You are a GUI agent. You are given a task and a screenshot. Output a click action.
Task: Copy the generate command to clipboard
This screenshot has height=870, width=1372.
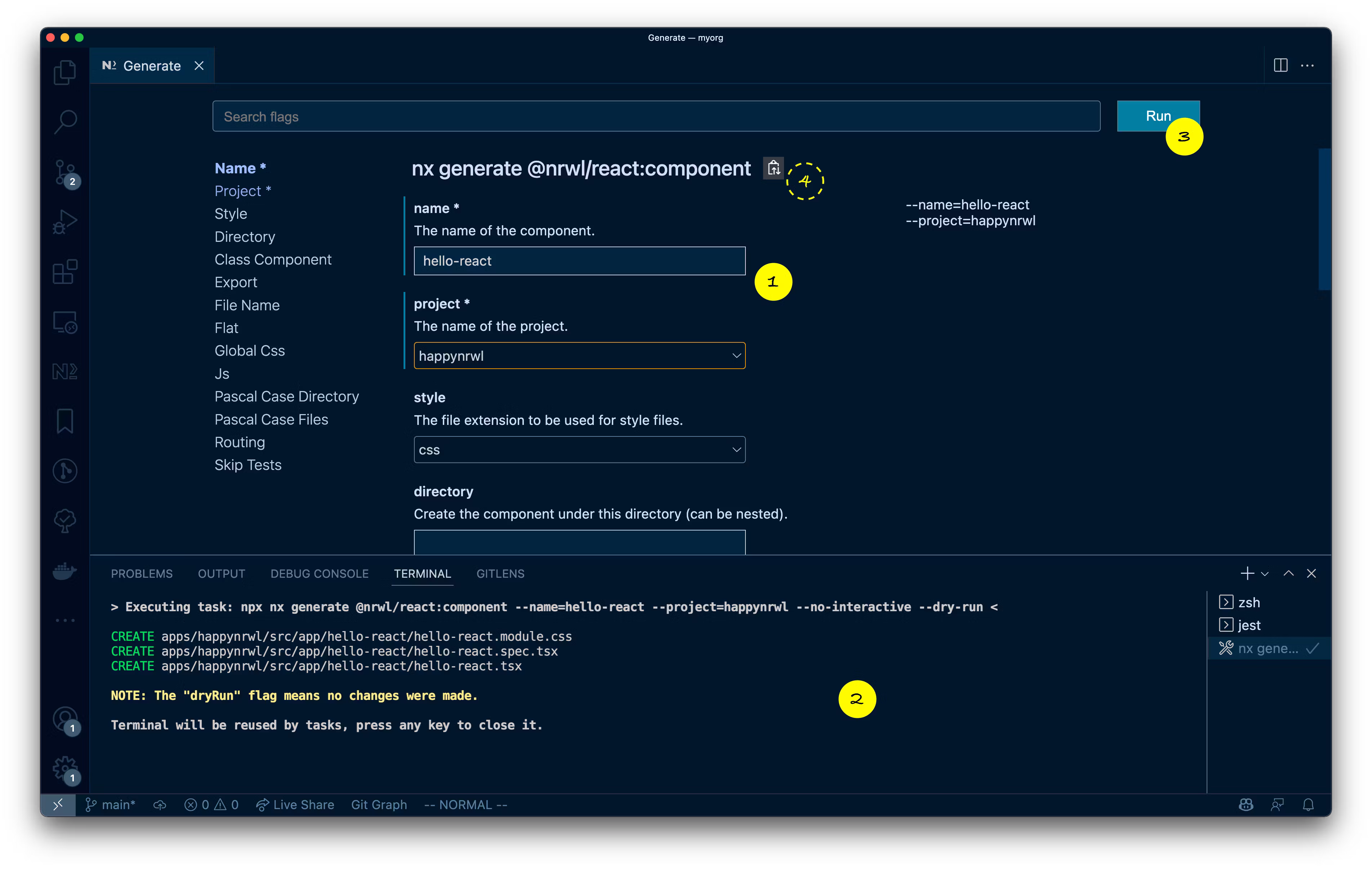773,168
